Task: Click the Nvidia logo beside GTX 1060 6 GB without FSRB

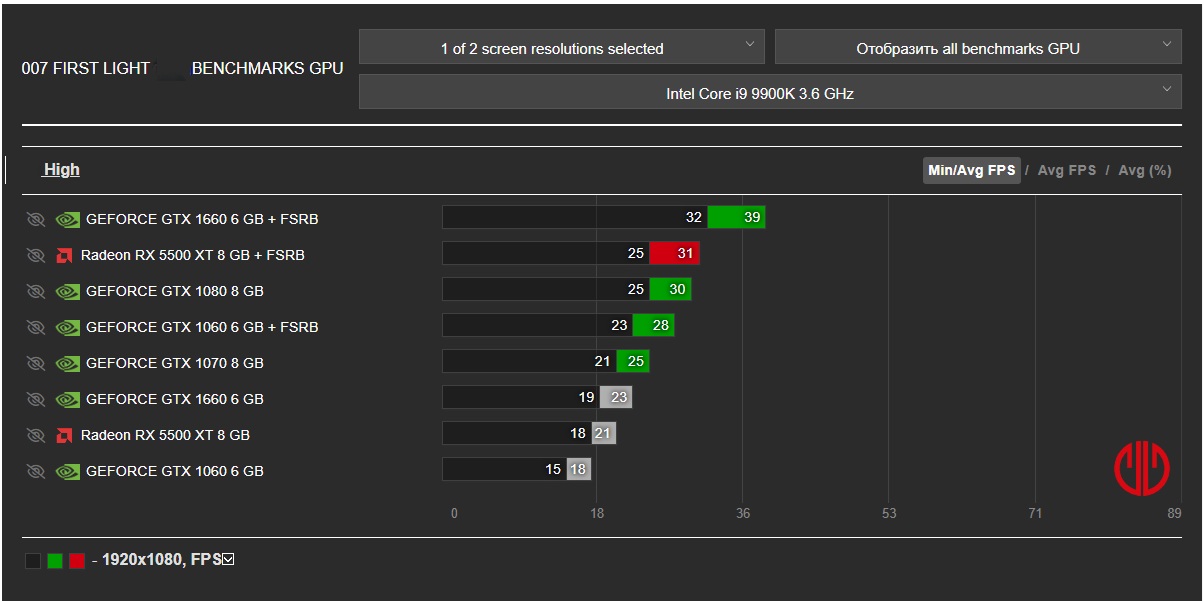Action: [67, 471]
